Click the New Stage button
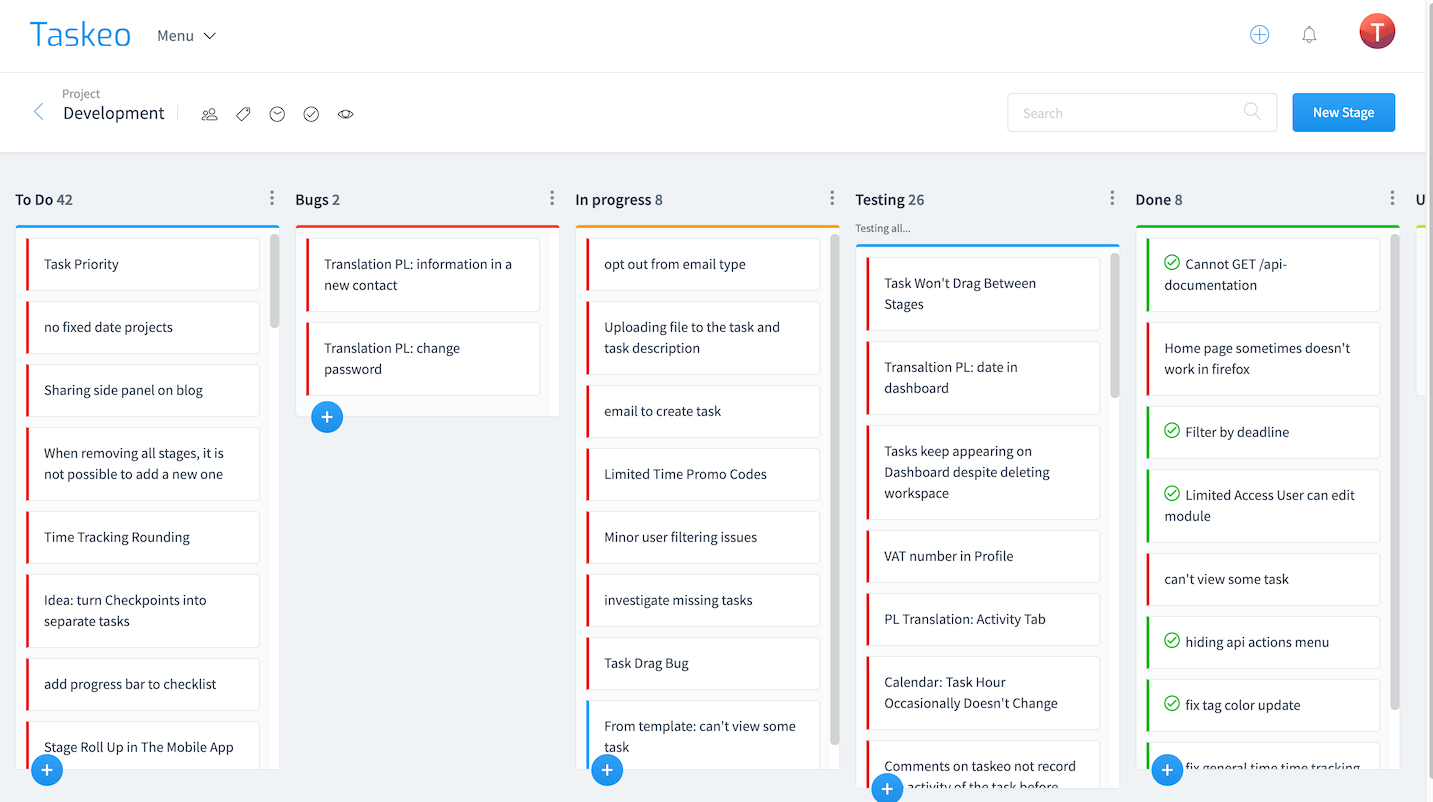 (x=1343, y=113)
